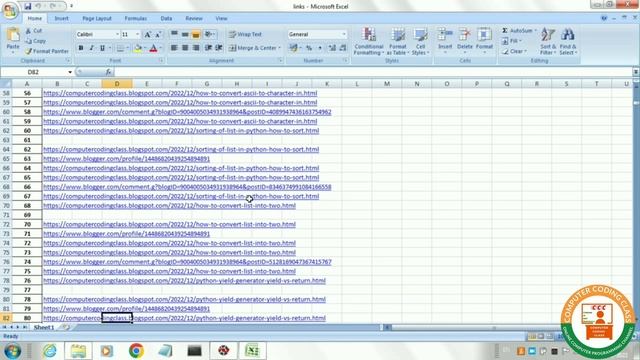Select the Sheet1 tab
640x360 pixels.
(43, 327)
